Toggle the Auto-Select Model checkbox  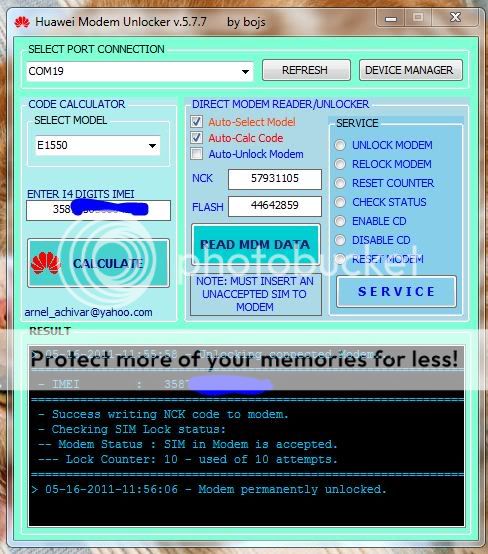[196, 122]
